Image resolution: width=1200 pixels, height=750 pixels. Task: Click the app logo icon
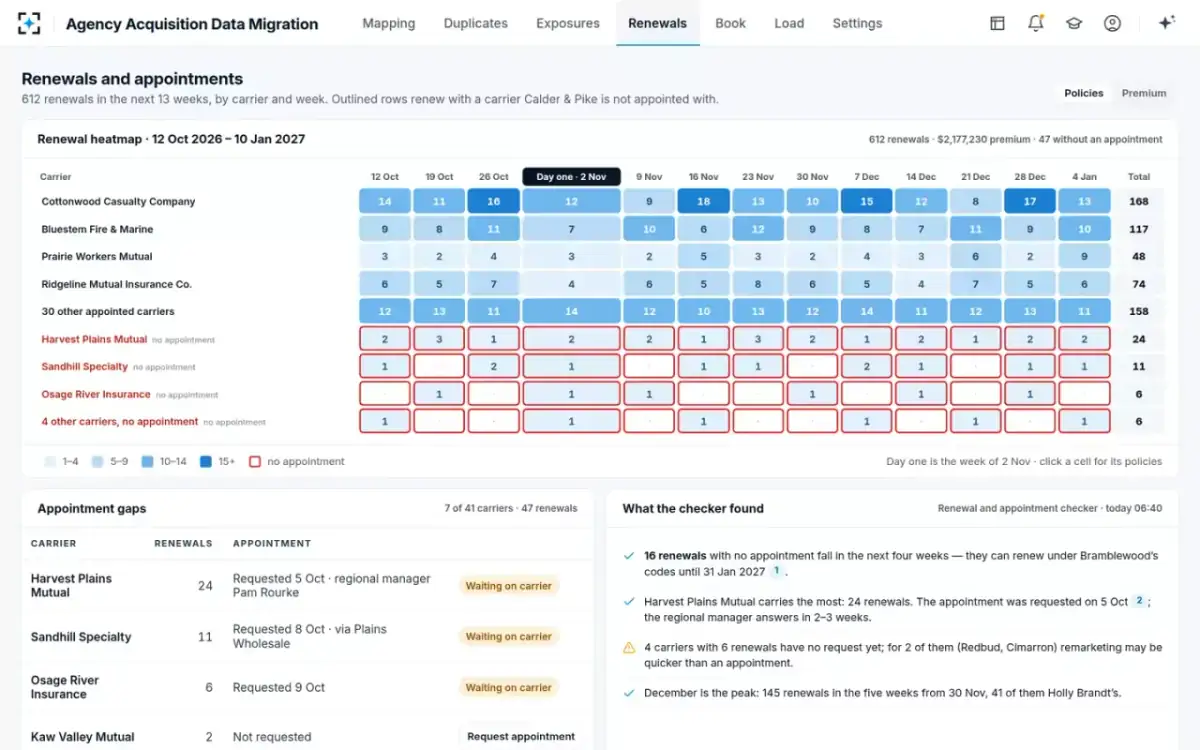(x=30, y=23)
